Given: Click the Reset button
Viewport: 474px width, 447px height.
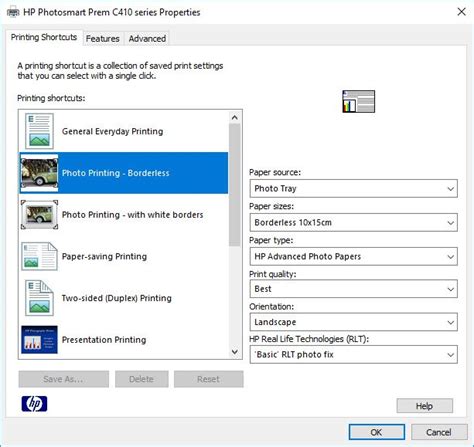Looking at the screenshot, I should [x=209, y=379].
